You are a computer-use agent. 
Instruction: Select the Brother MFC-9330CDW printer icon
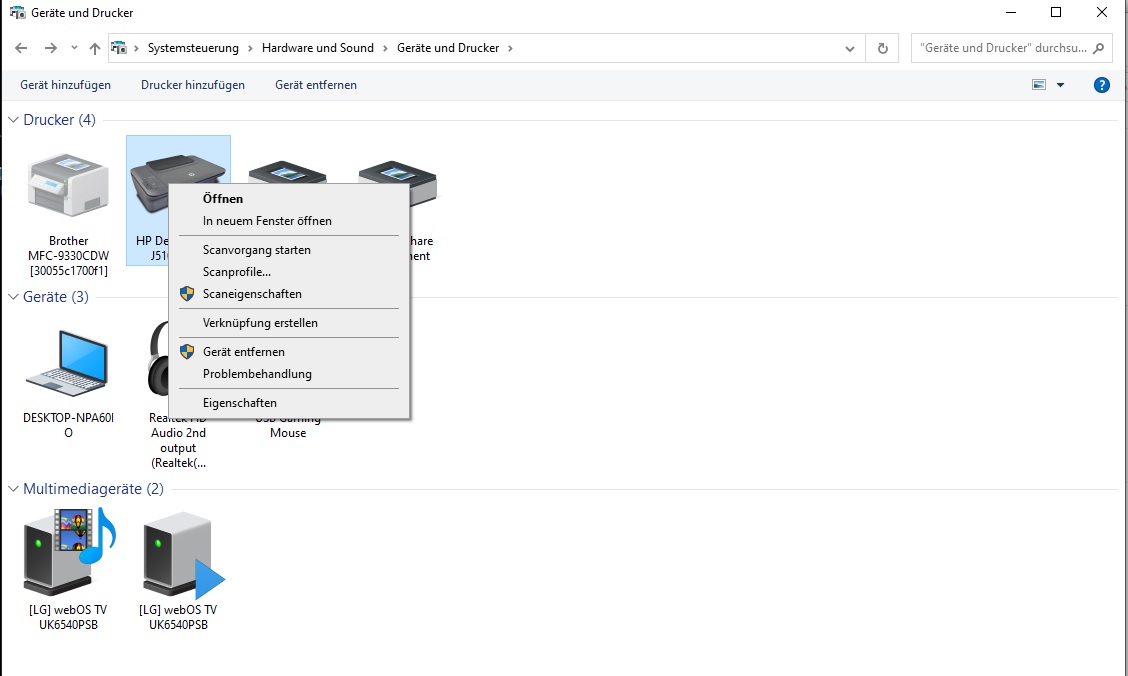pyautogui.click(x=68, y=186)
